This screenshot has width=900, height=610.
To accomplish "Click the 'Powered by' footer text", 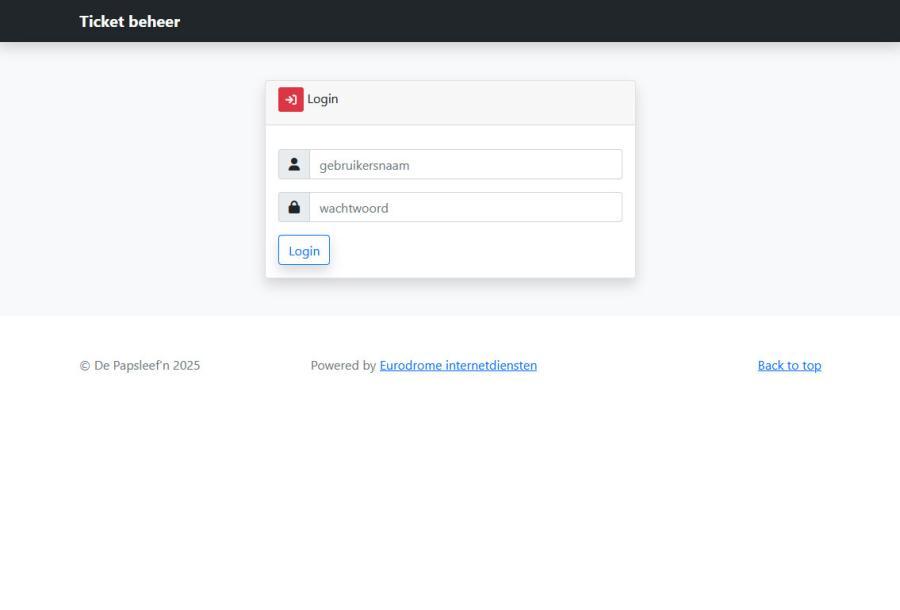I will coord(343,366).
